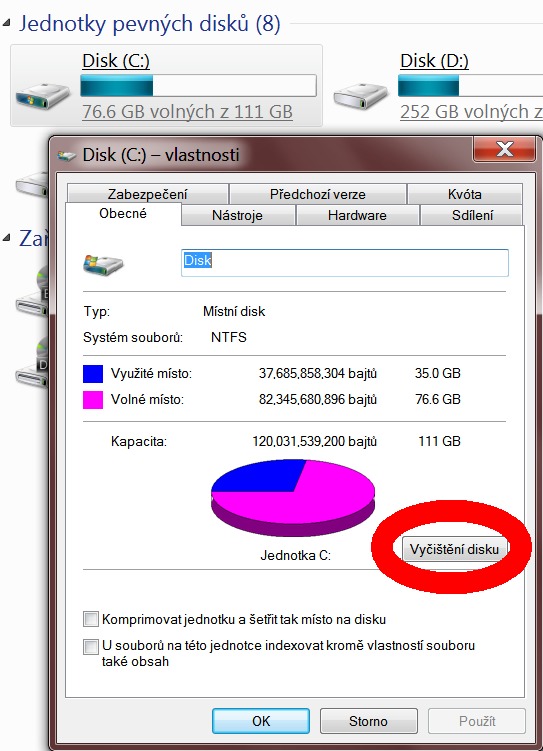This screenshot has width=543, height=751.
Task: Click the drive icon in the dialog title bar
Action: coord(66,155)
